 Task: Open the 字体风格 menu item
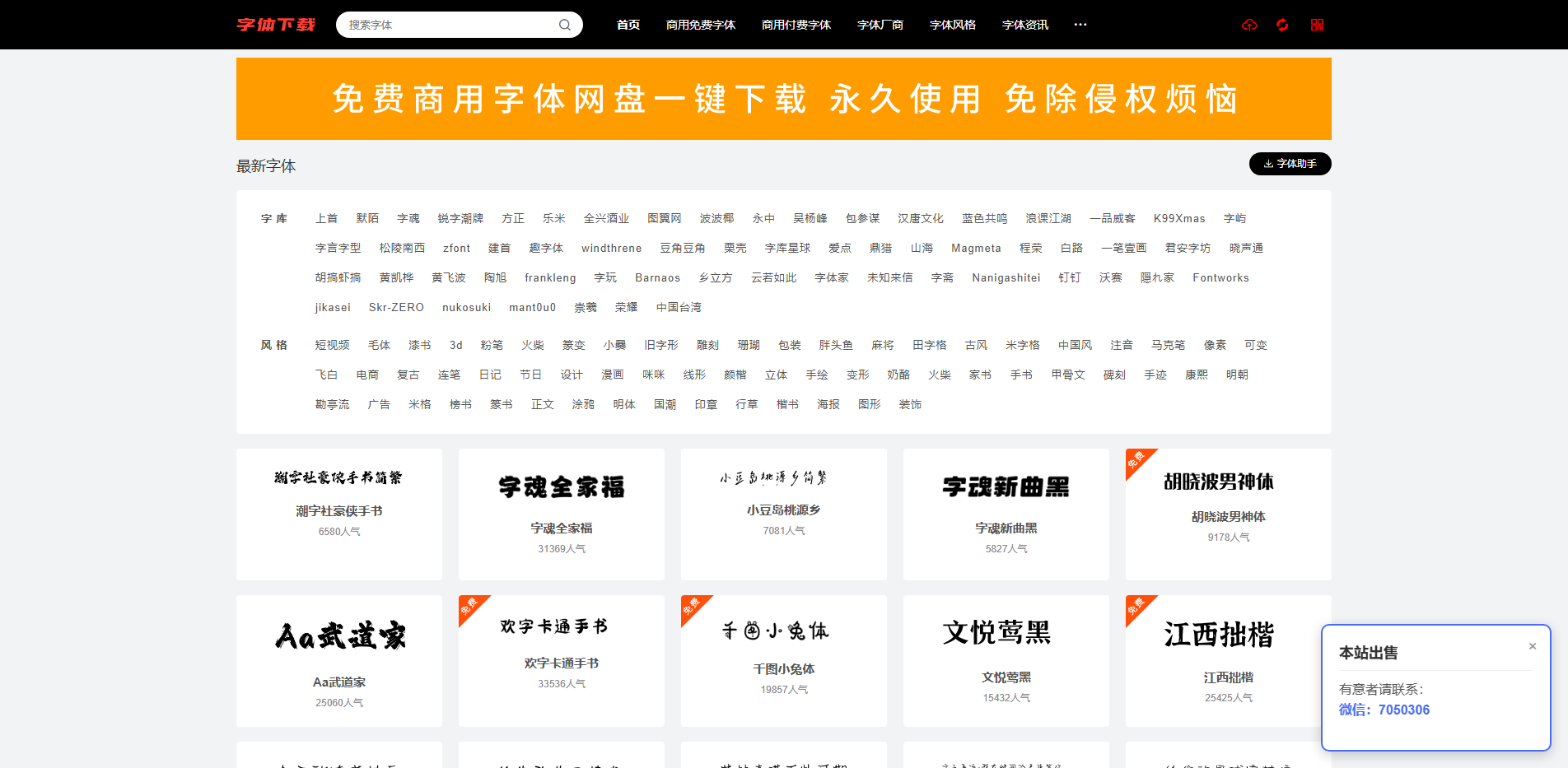(x=952, y=25)
